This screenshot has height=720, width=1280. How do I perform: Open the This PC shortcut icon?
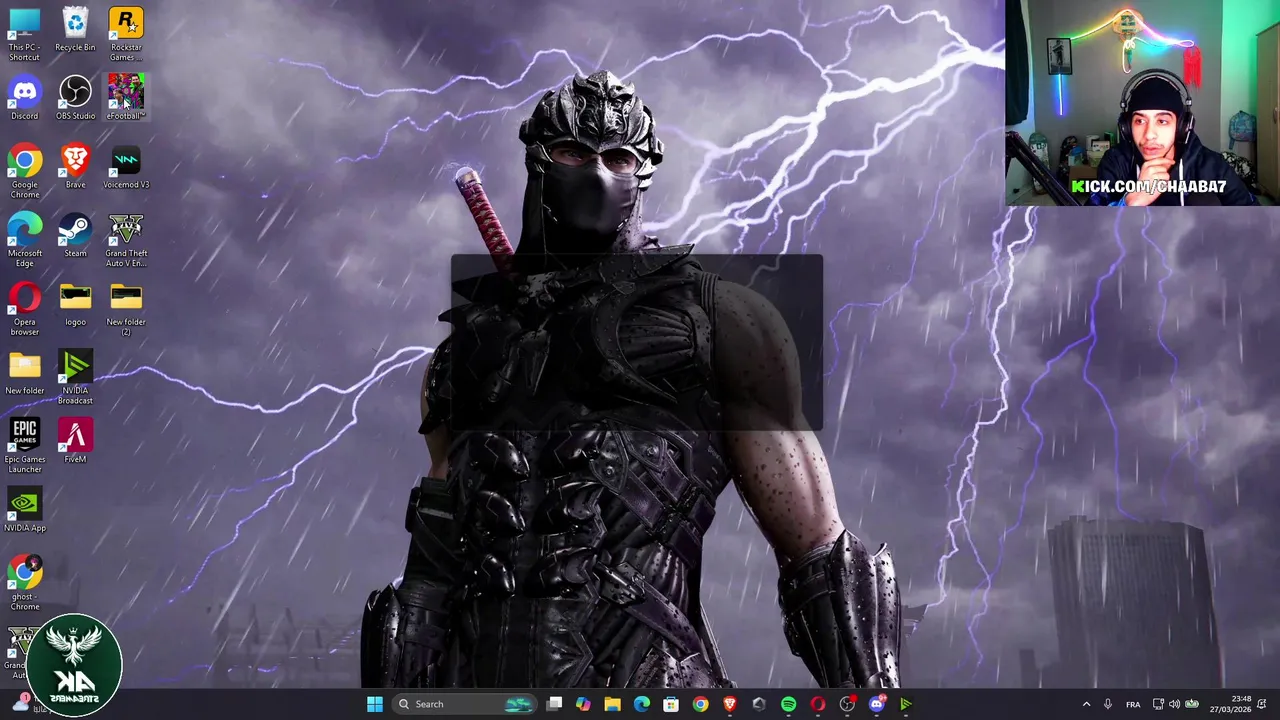(24, 33)
